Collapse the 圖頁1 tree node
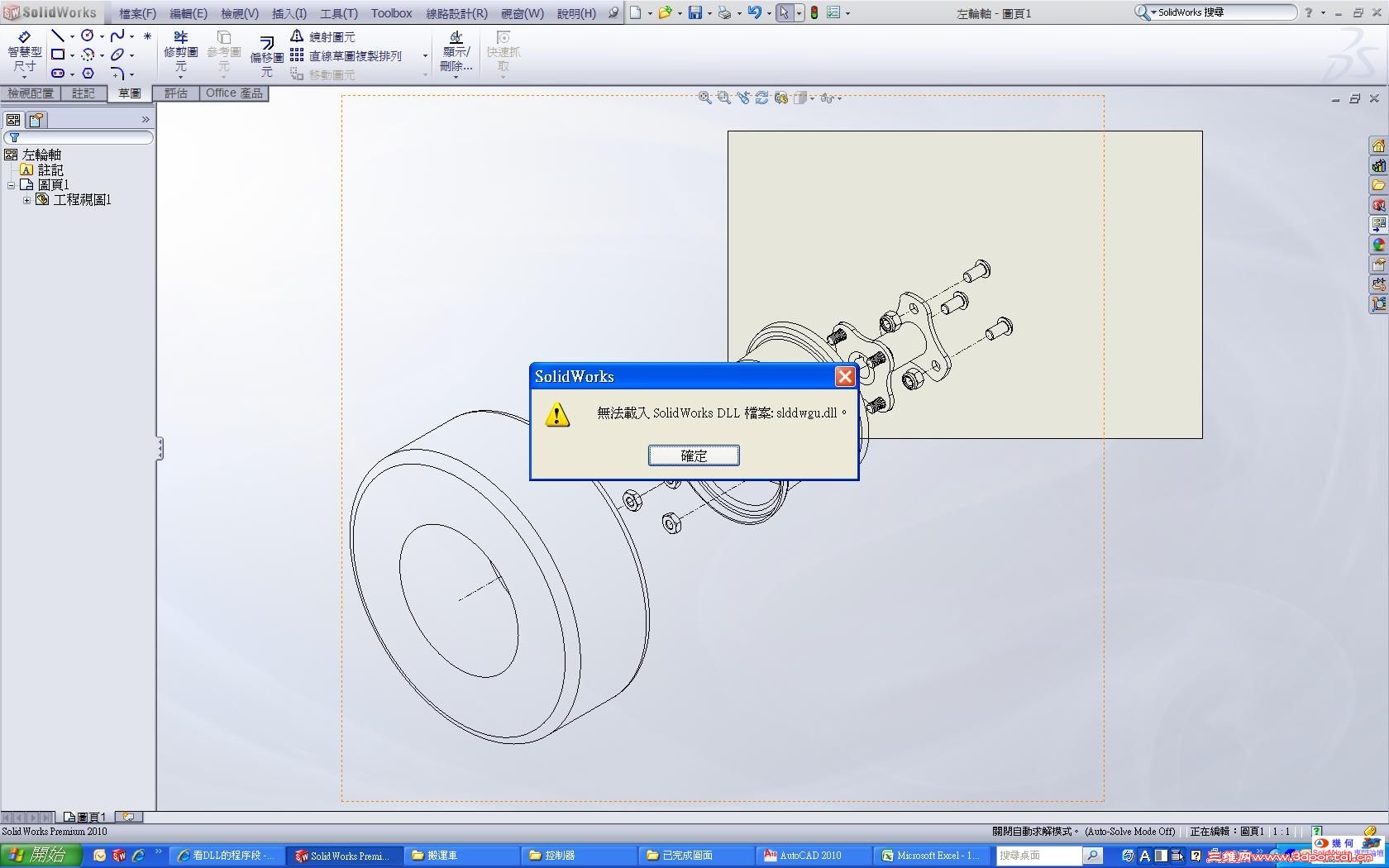Viewport: 1389px width, 868px height. pyautogui.click(x=11, y=185)
